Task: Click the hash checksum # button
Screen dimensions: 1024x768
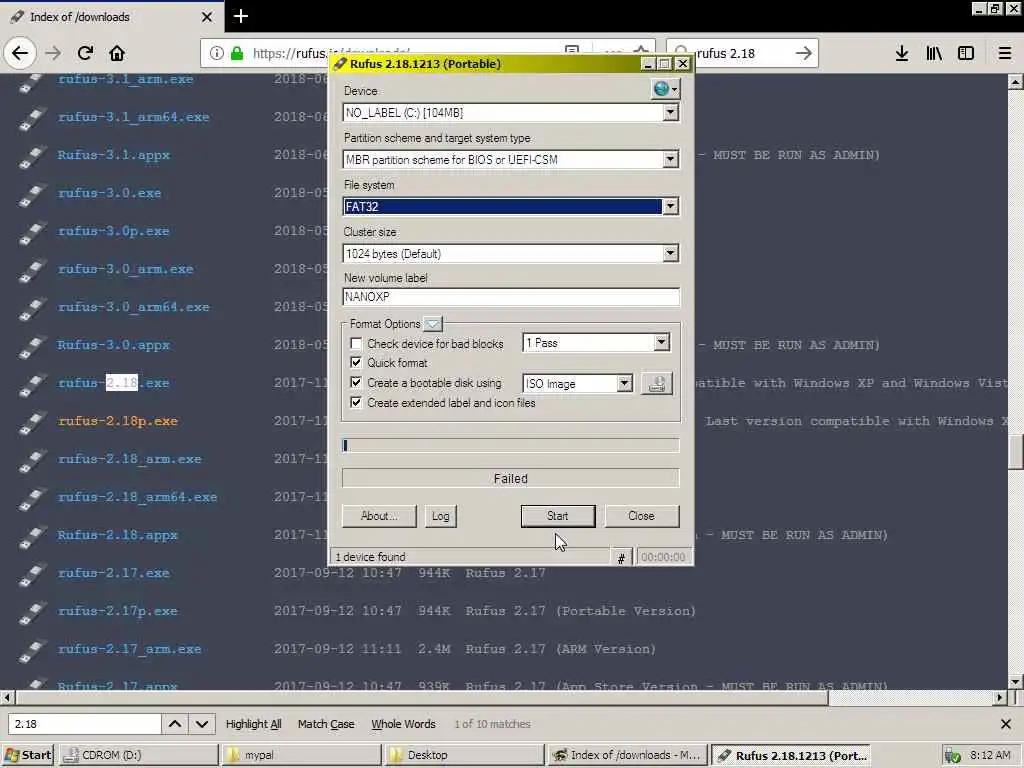Action: (x=621, y=558)
